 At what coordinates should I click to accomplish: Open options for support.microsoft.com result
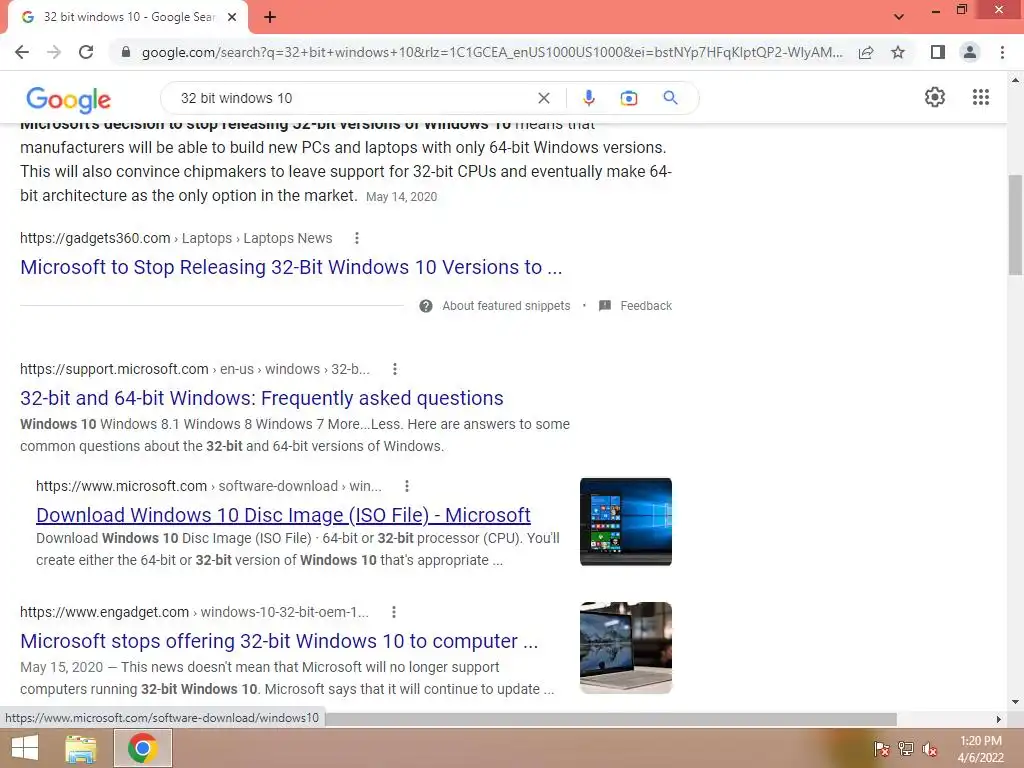394,370
